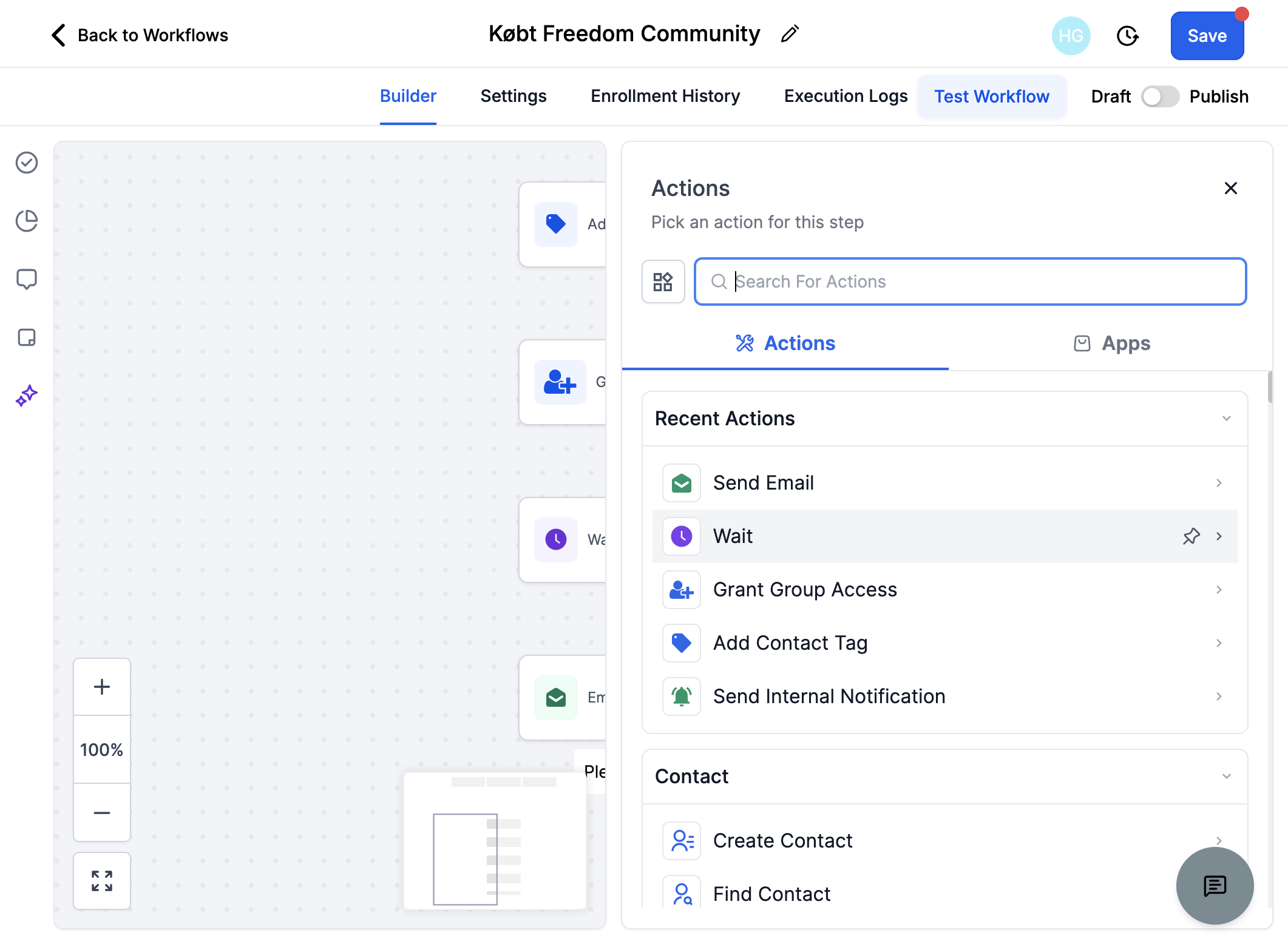Zoom in with the plus button
1288x944 pixels.
102,687
